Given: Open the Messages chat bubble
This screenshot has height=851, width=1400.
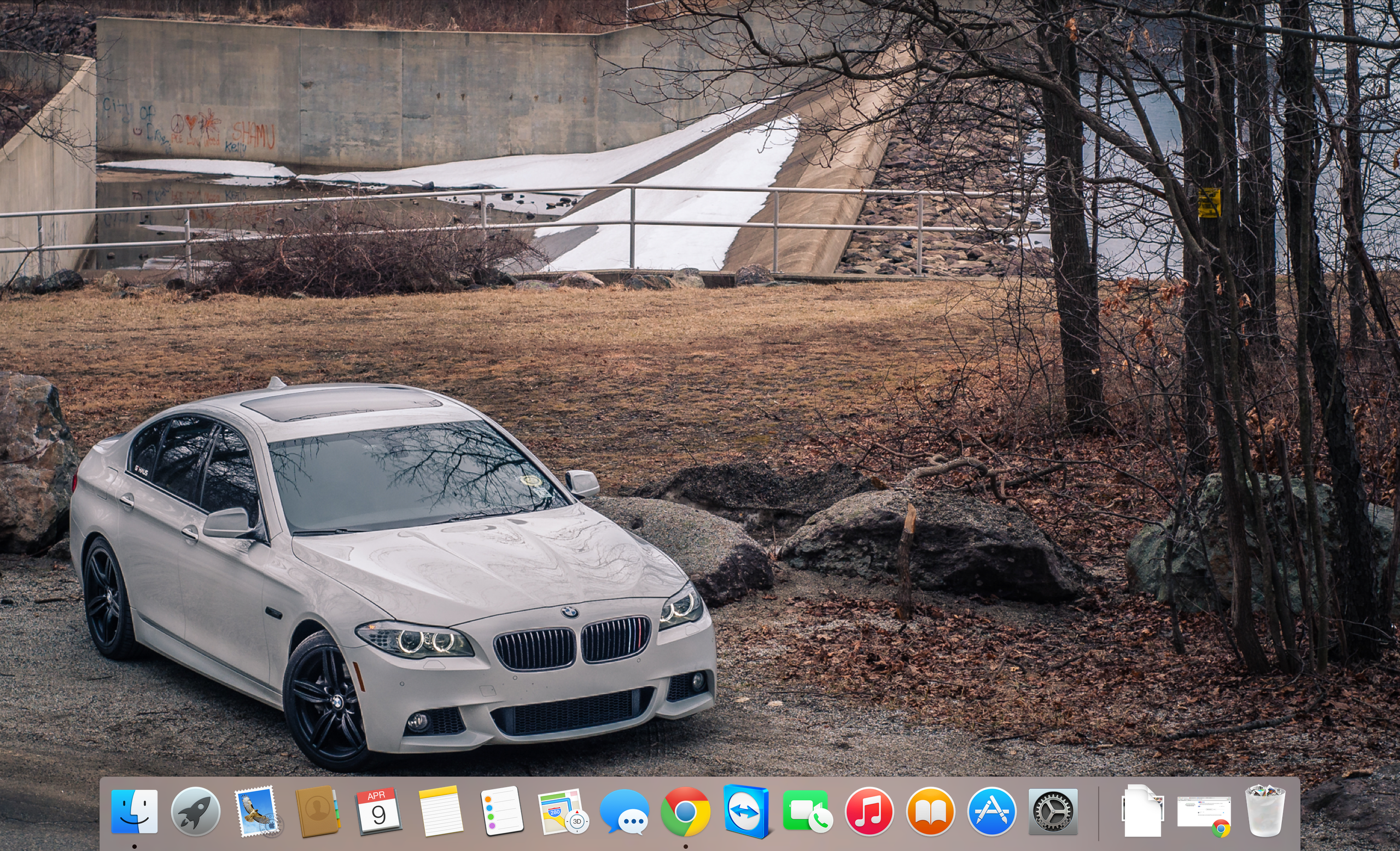Looking at the screenshot, I should tap(624, 812).
